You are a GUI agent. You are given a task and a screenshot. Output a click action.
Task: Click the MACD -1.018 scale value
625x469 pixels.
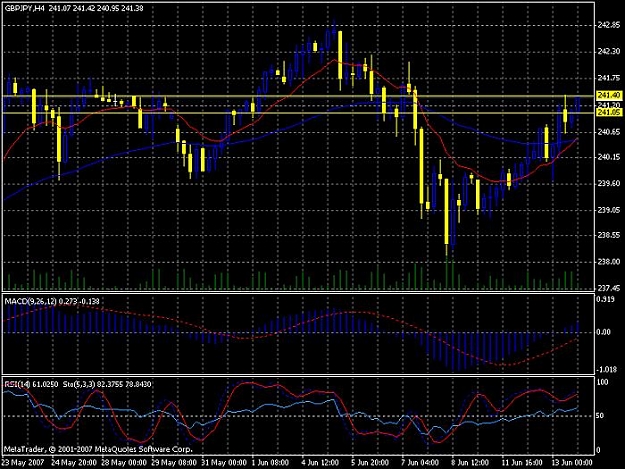coord(606,370)
